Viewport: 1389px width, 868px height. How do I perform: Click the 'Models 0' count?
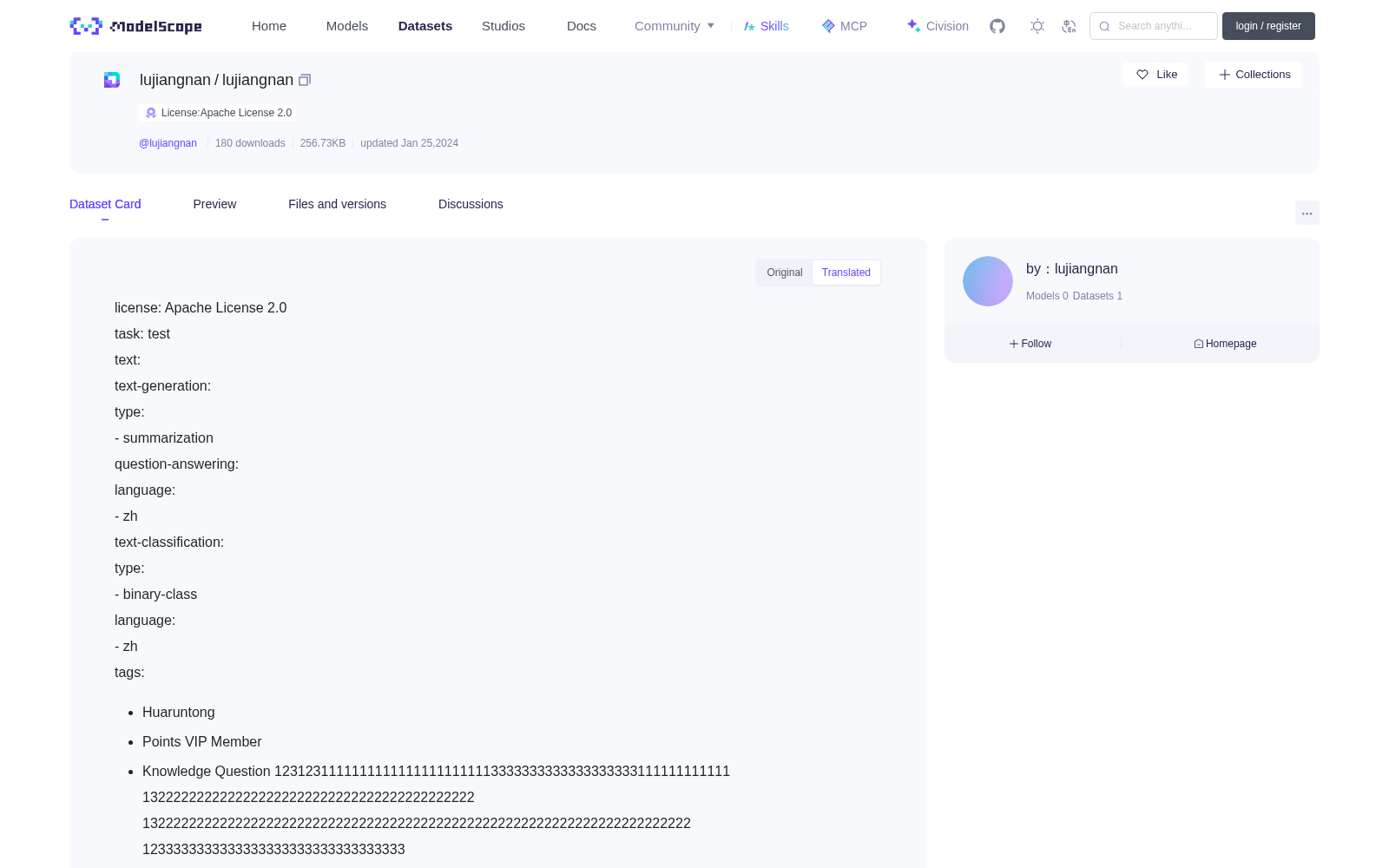(x=1047, y=296)
